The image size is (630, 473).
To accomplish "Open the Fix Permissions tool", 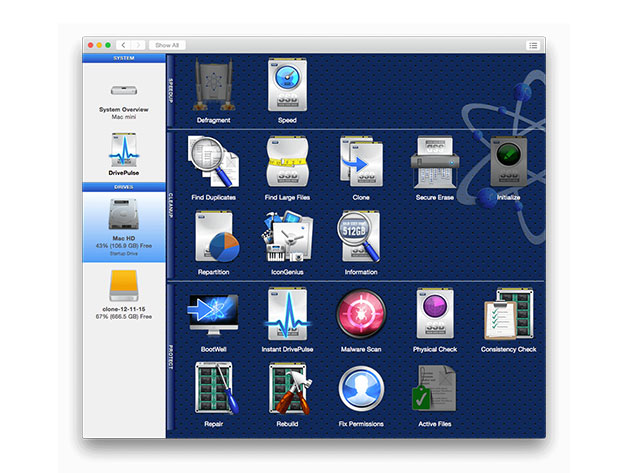I will [x=361, y=394].
